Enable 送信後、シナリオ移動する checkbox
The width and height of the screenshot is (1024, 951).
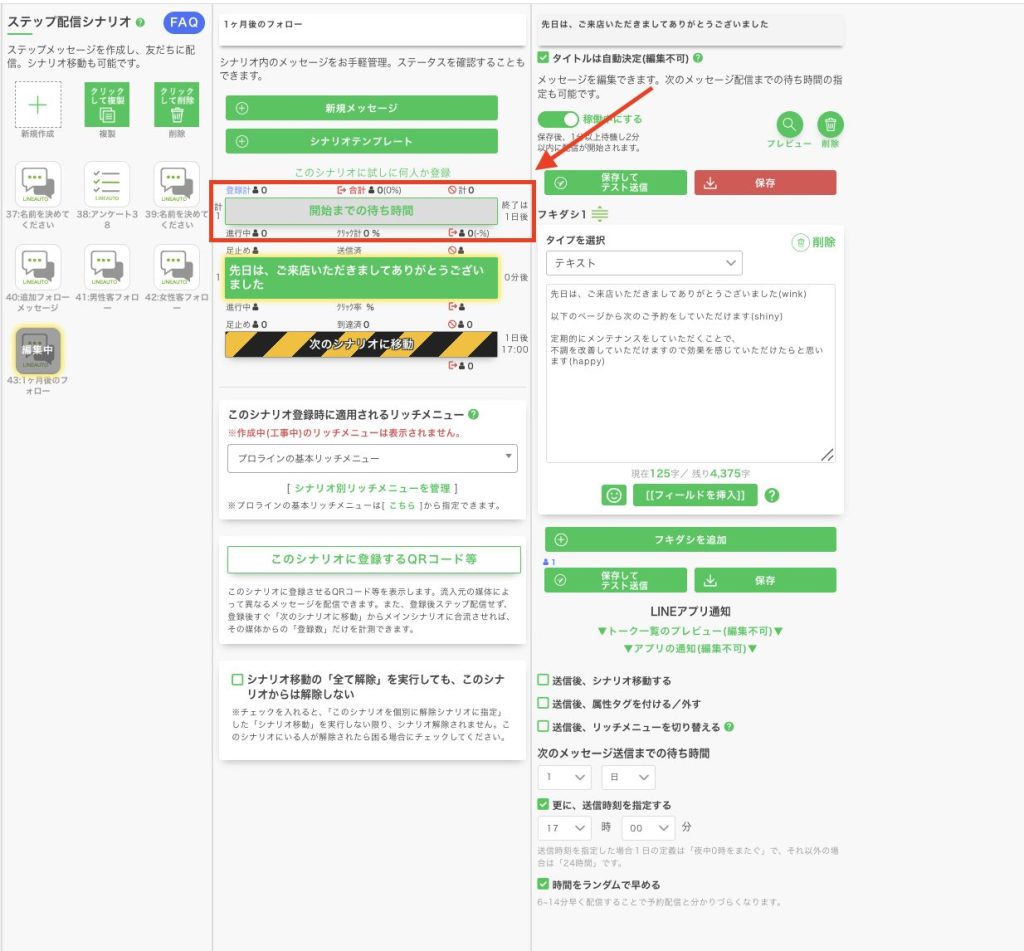[544, 680]
